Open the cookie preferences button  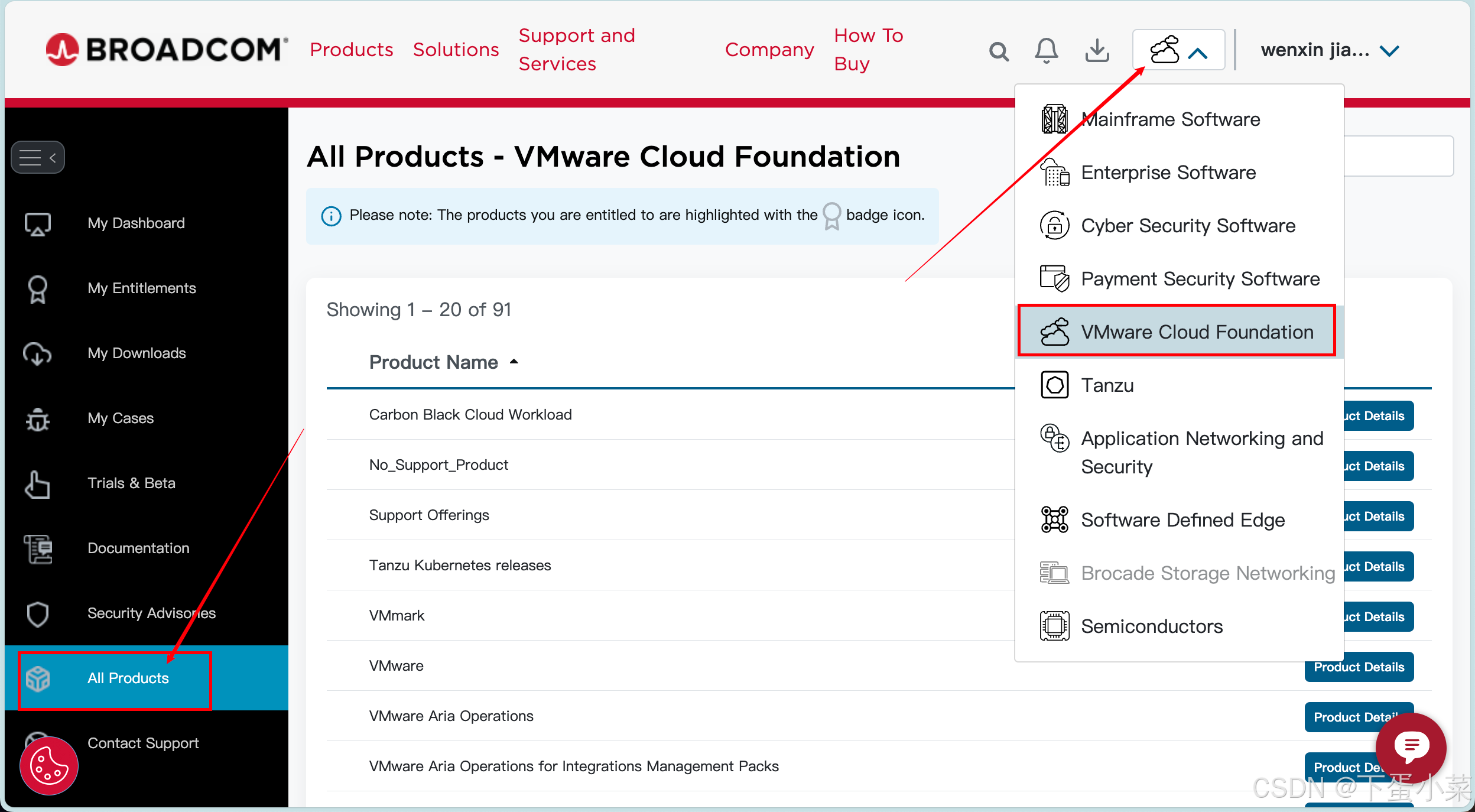(x=49, y=766)
